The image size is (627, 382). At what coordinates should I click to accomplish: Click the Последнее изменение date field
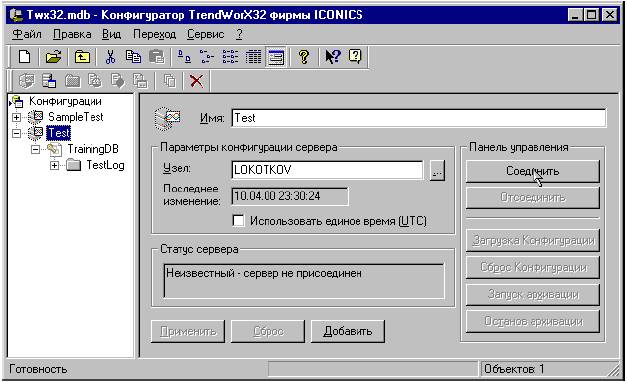[x=290, y=196]
